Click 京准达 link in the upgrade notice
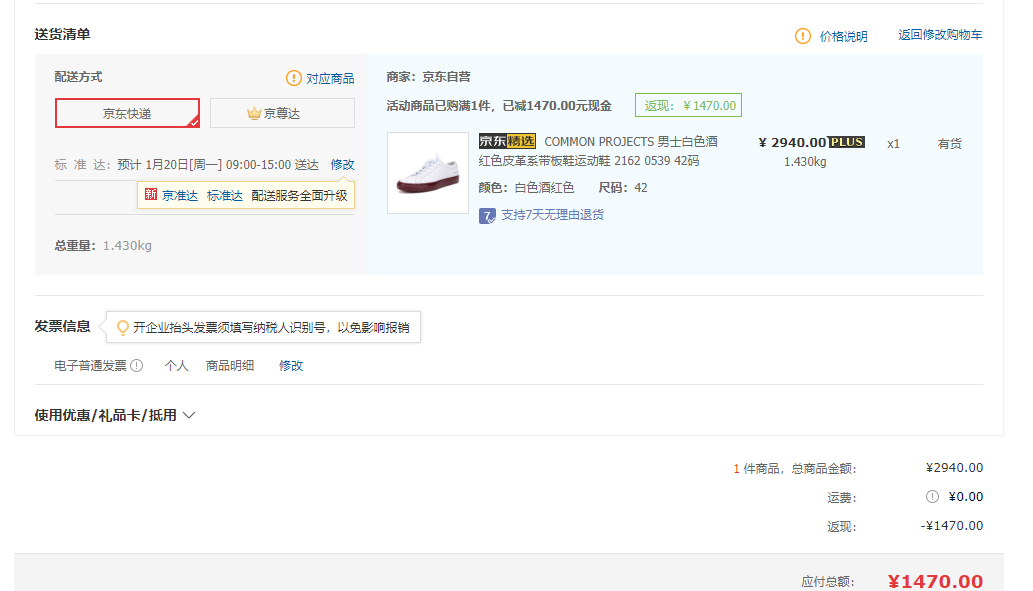Image resolution: width=1033 pixels, height=591 pixels. tap(180, 196)
